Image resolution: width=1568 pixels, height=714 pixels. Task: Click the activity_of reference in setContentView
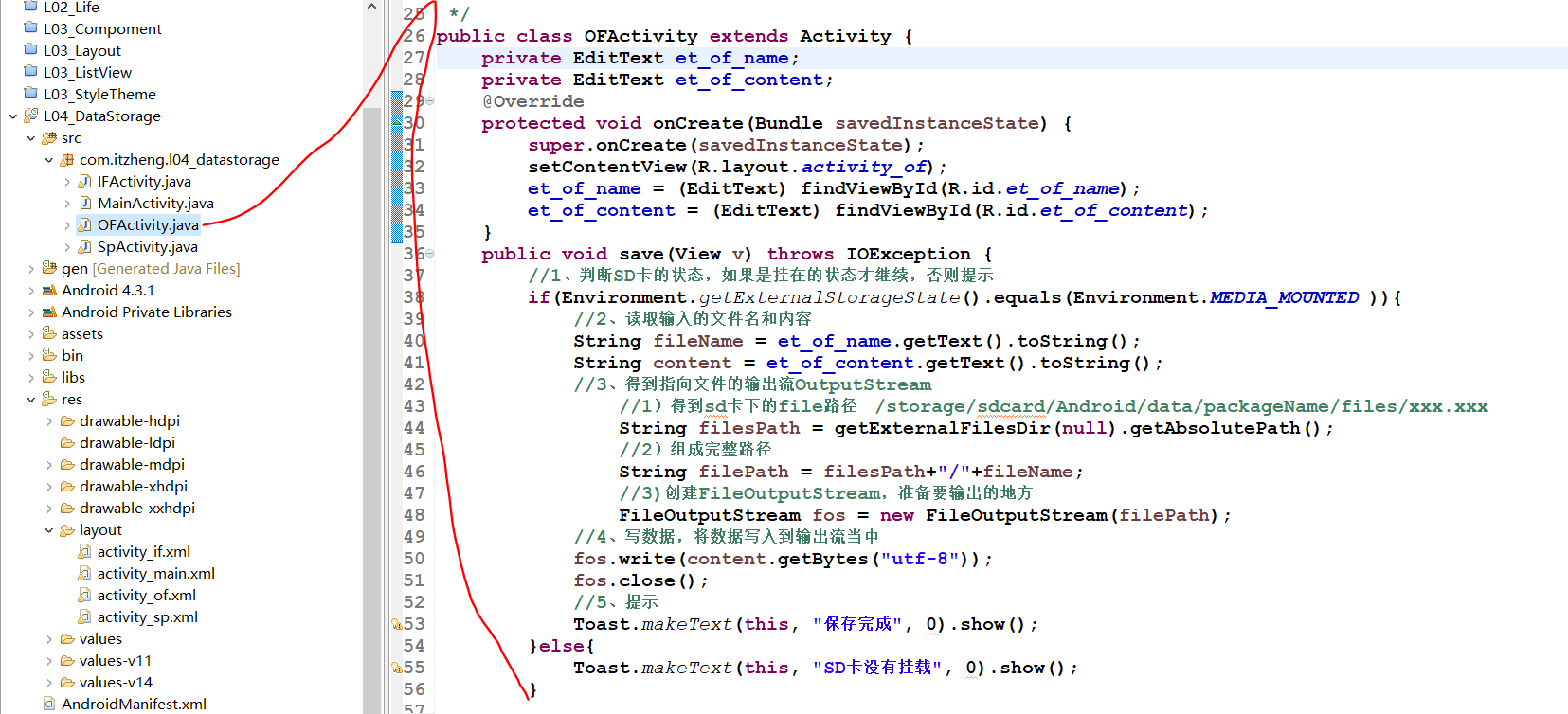click(864, 167)
